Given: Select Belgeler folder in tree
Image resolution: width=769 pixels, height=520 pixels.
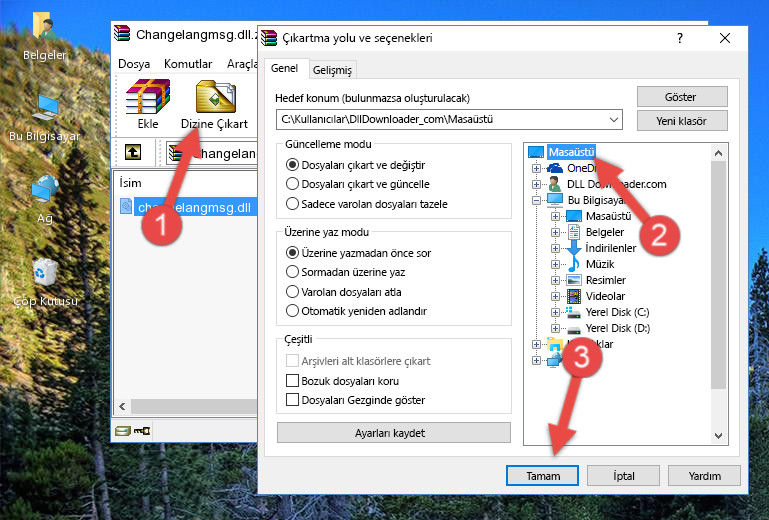Looking at the screenshot, I should [x=605, y=232].
